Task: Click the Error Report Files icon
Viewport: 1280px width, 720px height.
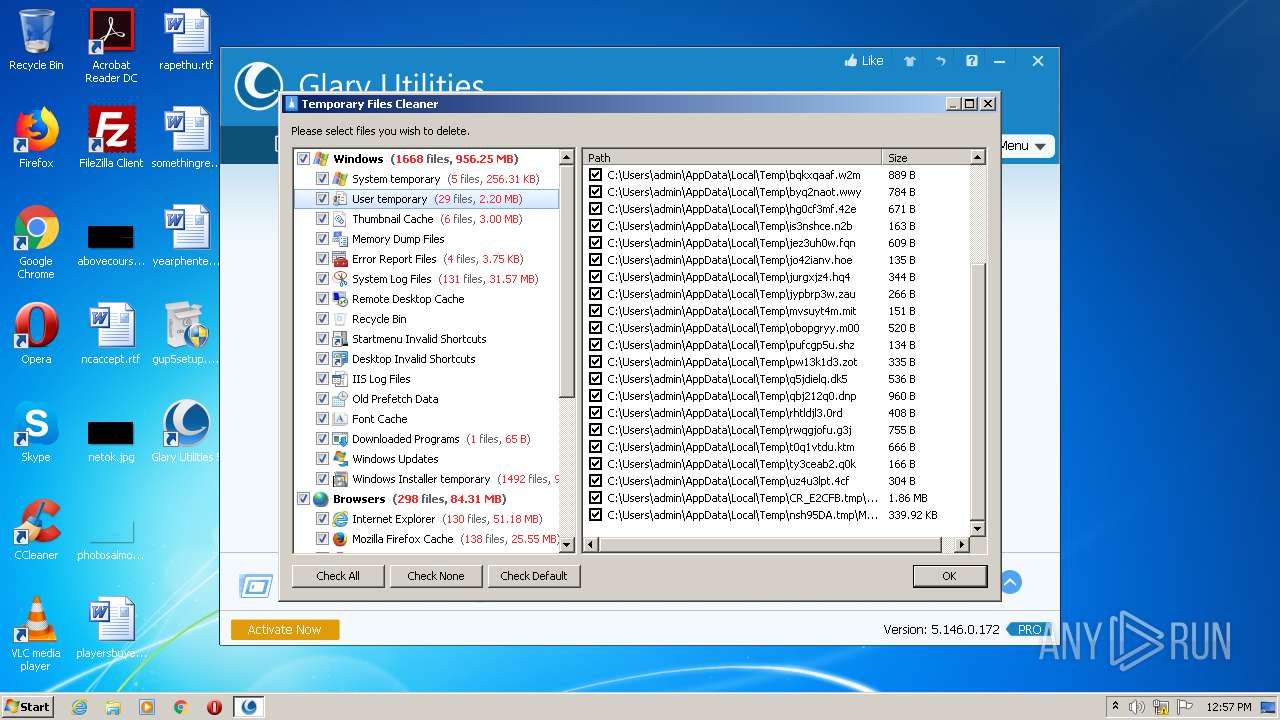Action: tap(340, 259)
